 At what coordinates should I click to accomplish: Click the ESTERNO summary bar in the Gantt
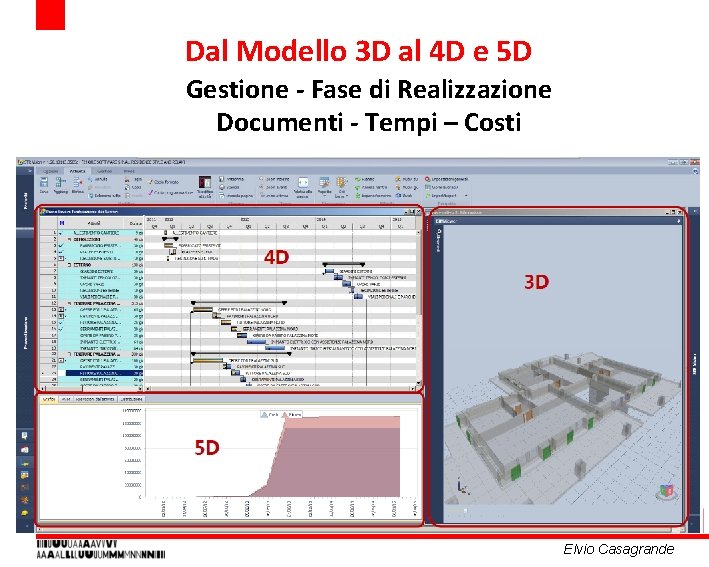[x=344, y=265]
